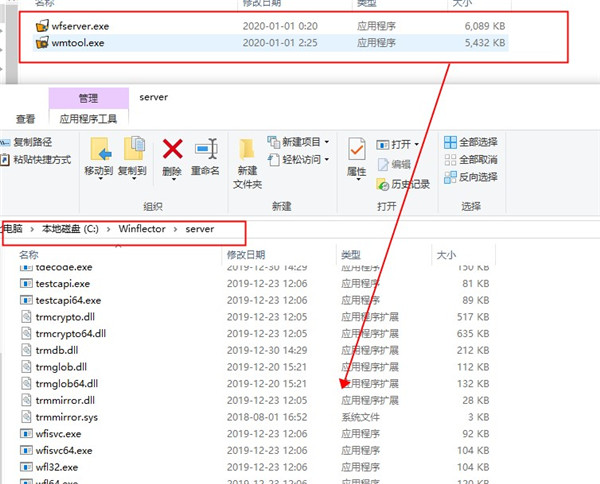This screenshot has width=600, height=484.
Task: Click Local Disk (C:) in address bar
Action: [70, 229]
